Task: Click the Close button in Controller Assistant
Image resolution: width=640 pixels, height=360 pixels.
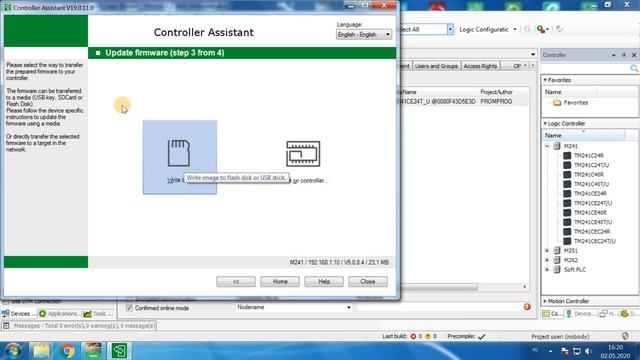Action: [368, 282]
